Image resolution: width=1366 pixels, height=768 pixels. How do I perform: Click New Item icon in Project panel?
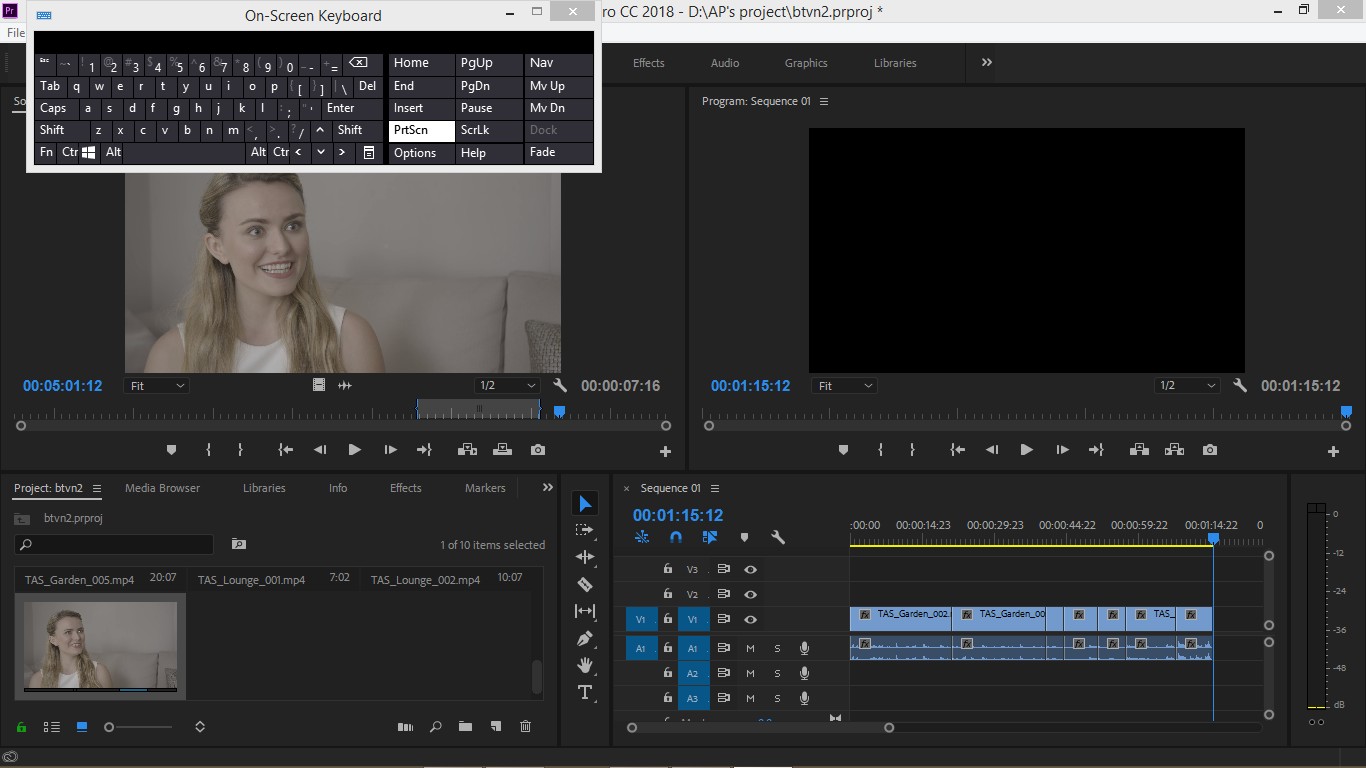pyautogui.click(x=495, y=727)
